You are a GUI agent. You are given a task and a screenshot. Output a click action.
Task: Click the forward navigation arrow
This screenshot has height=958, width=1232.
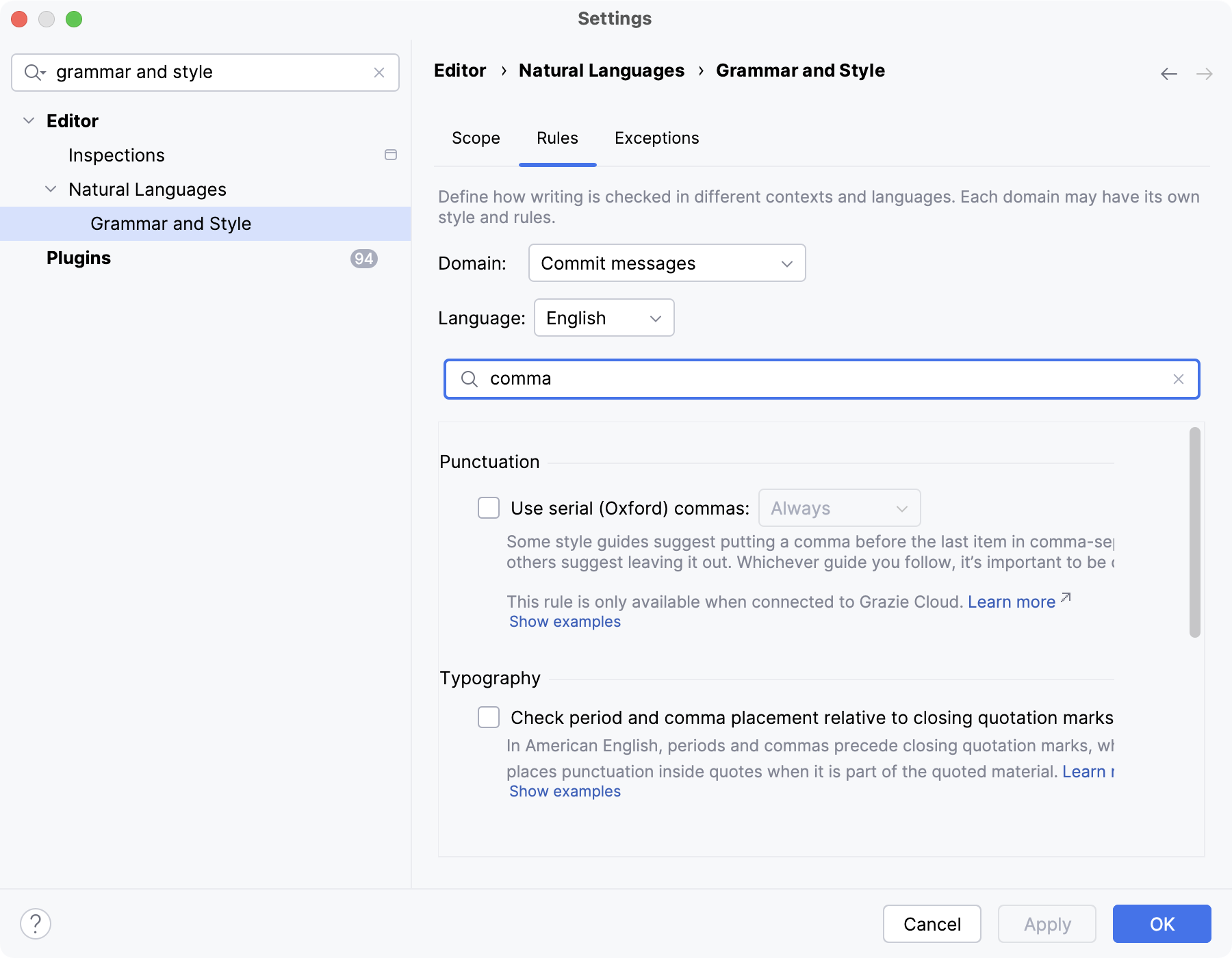click(x=1205, y=73)
